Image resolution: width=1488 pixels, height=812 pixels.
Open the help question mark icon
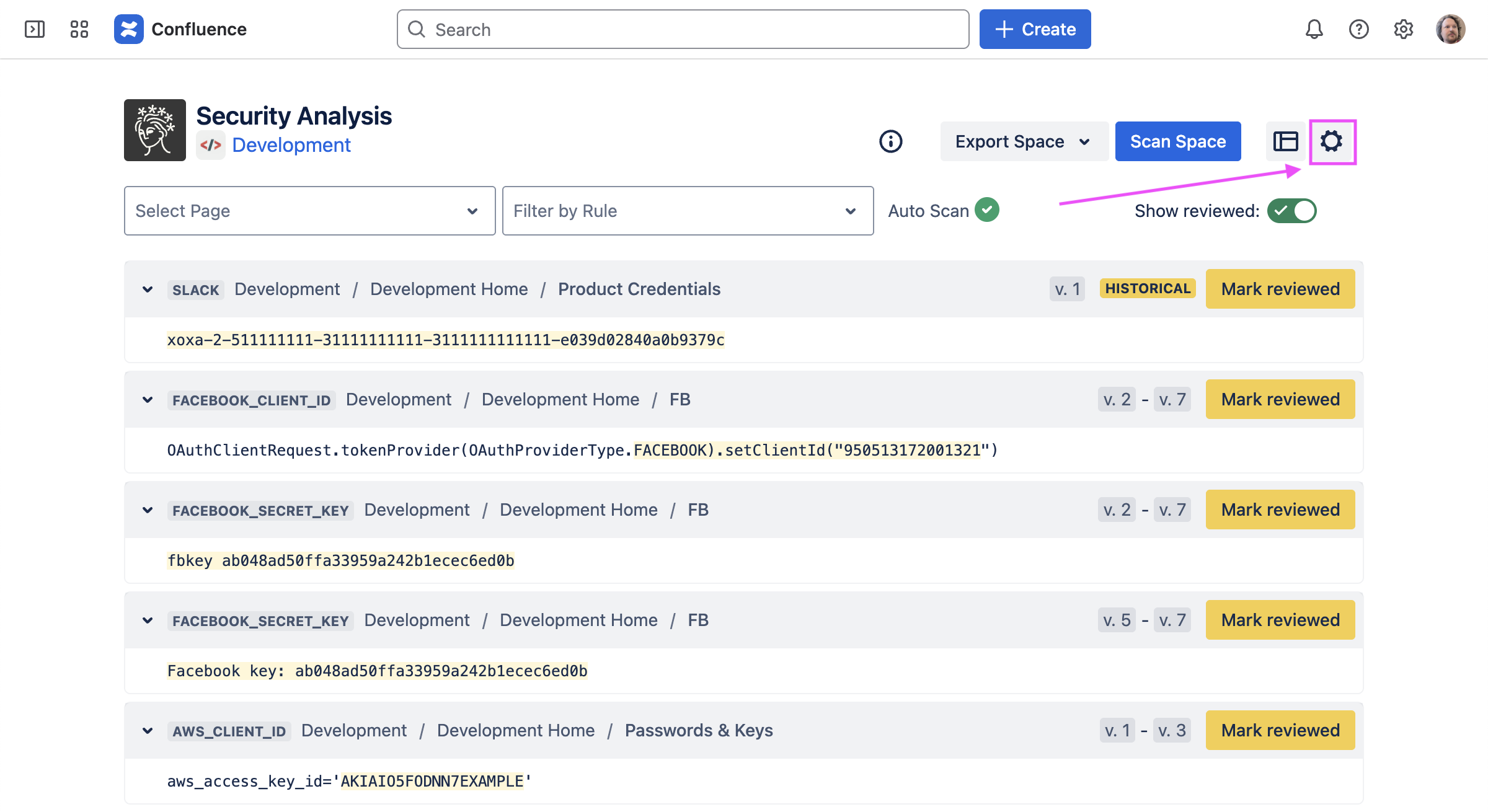coord(1358,29)
